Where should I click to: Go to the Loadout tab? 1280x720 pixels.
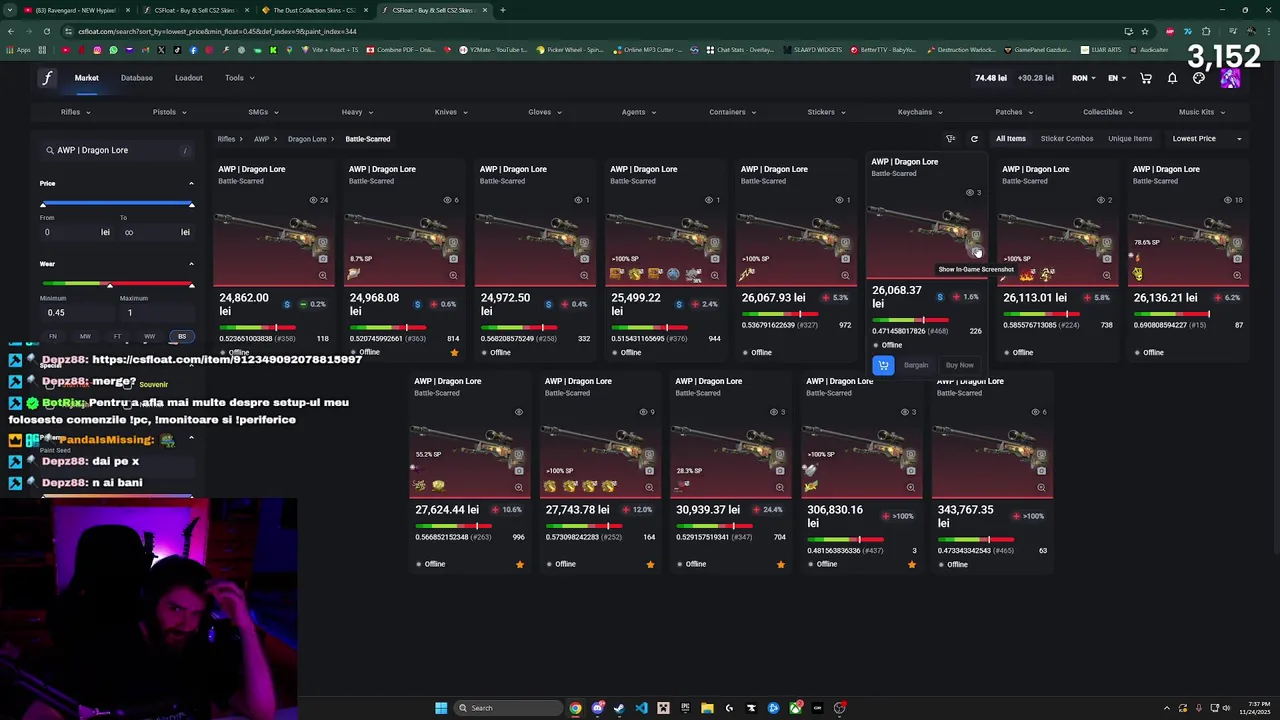click(188, 78)
